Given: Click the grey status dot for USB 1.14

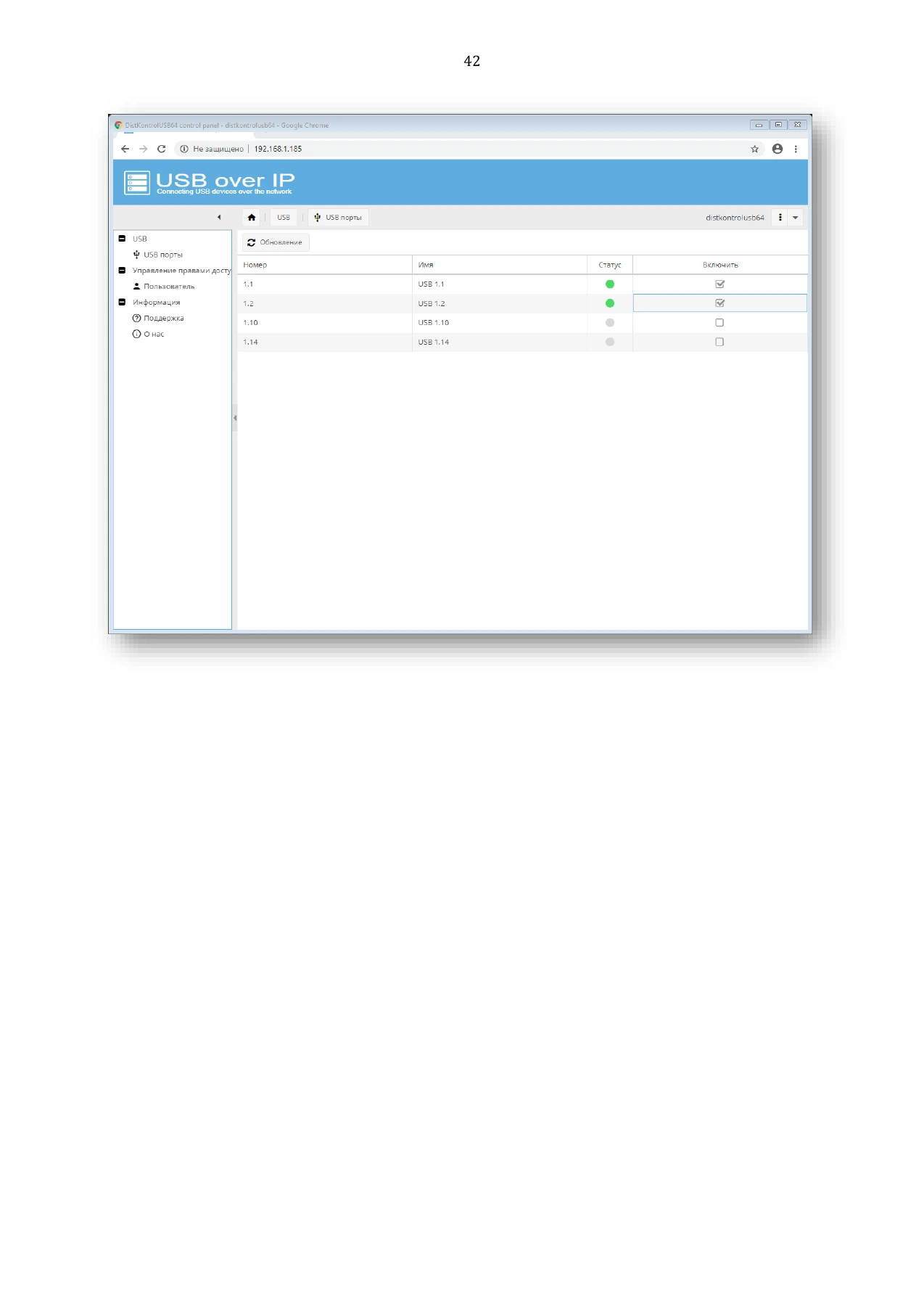Looking at the screenshot, I should click(x=610, y=342).
